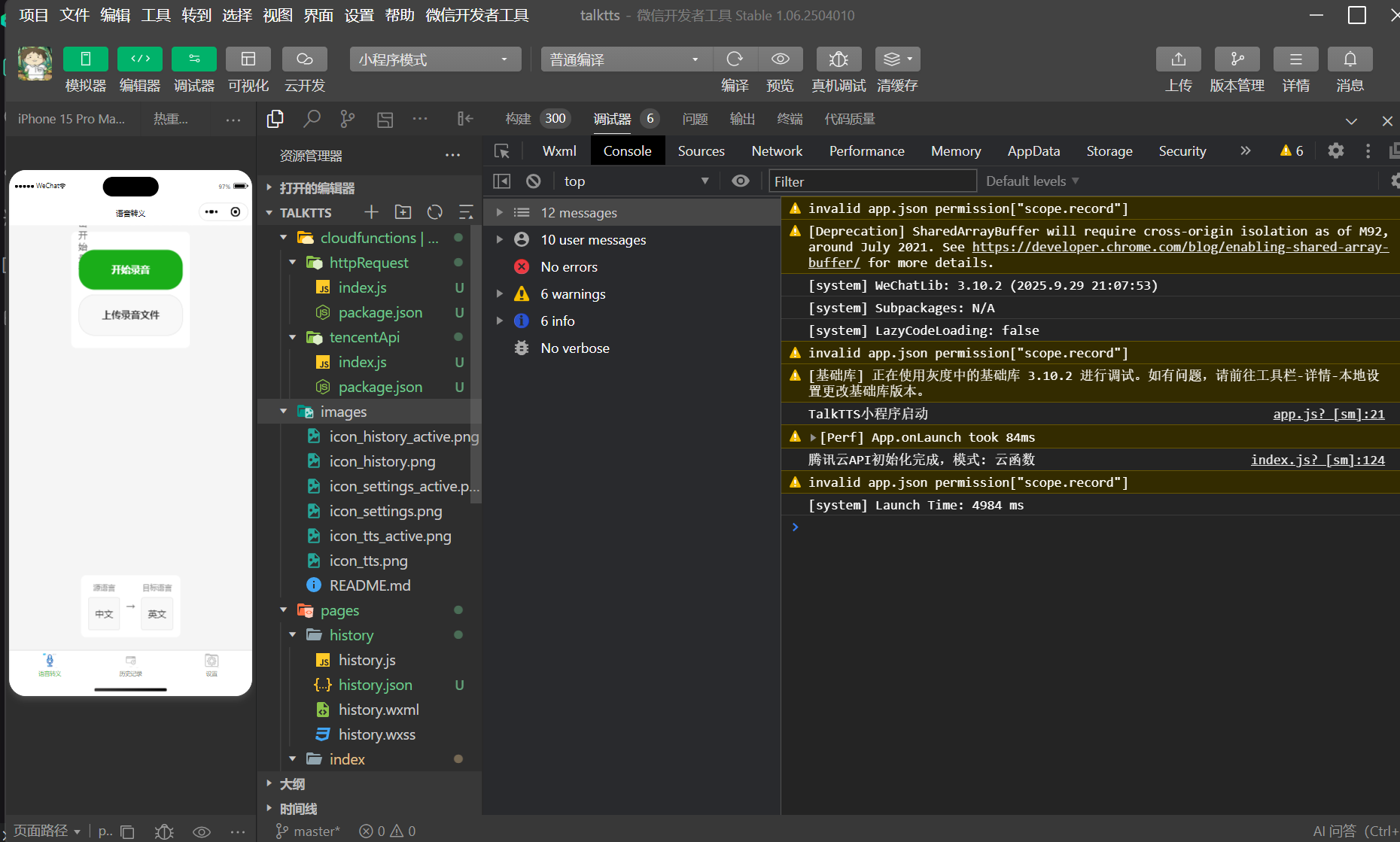Image resolution: width=1400 pixels, height=842 pixels.
Task: Open devtools settings gear
Action: tap(1336, 150)
